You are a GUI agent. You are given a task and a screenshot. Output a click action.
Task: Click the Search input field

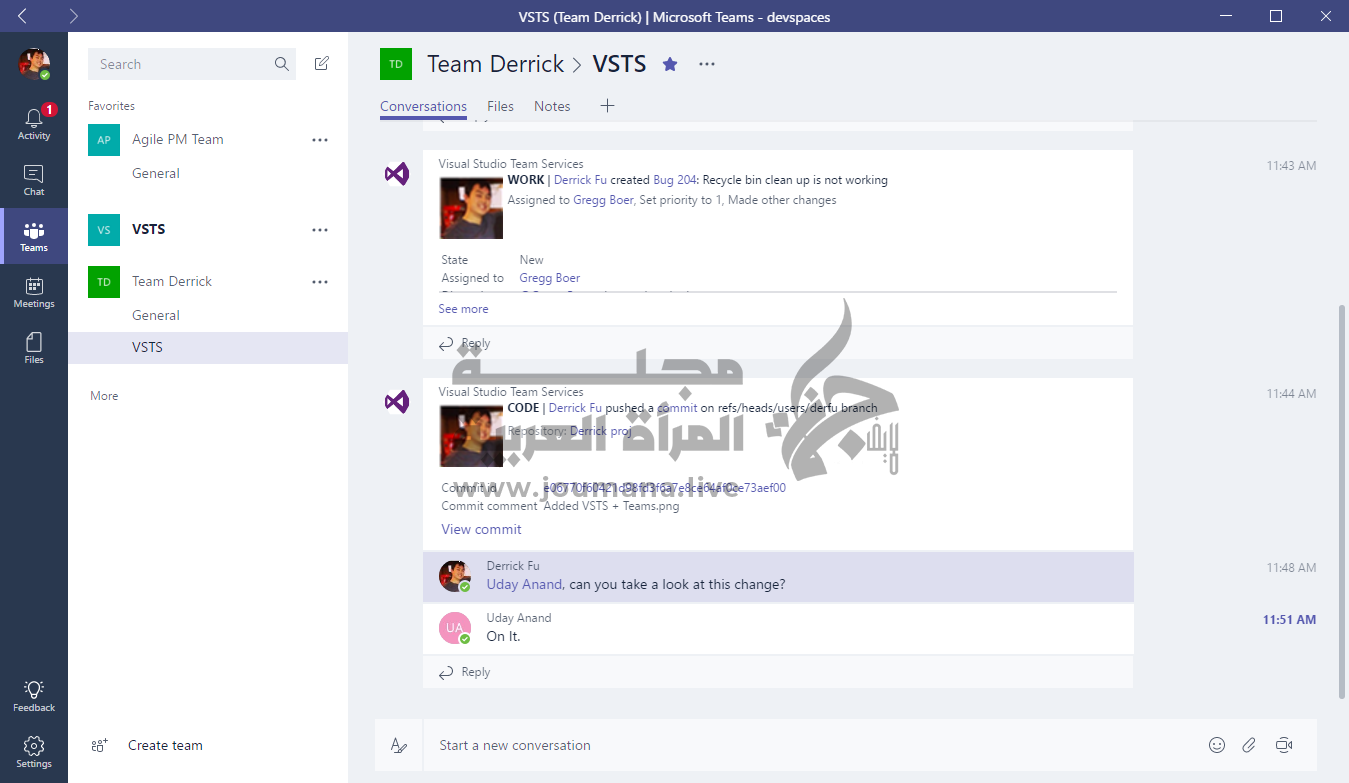[183, 64]
